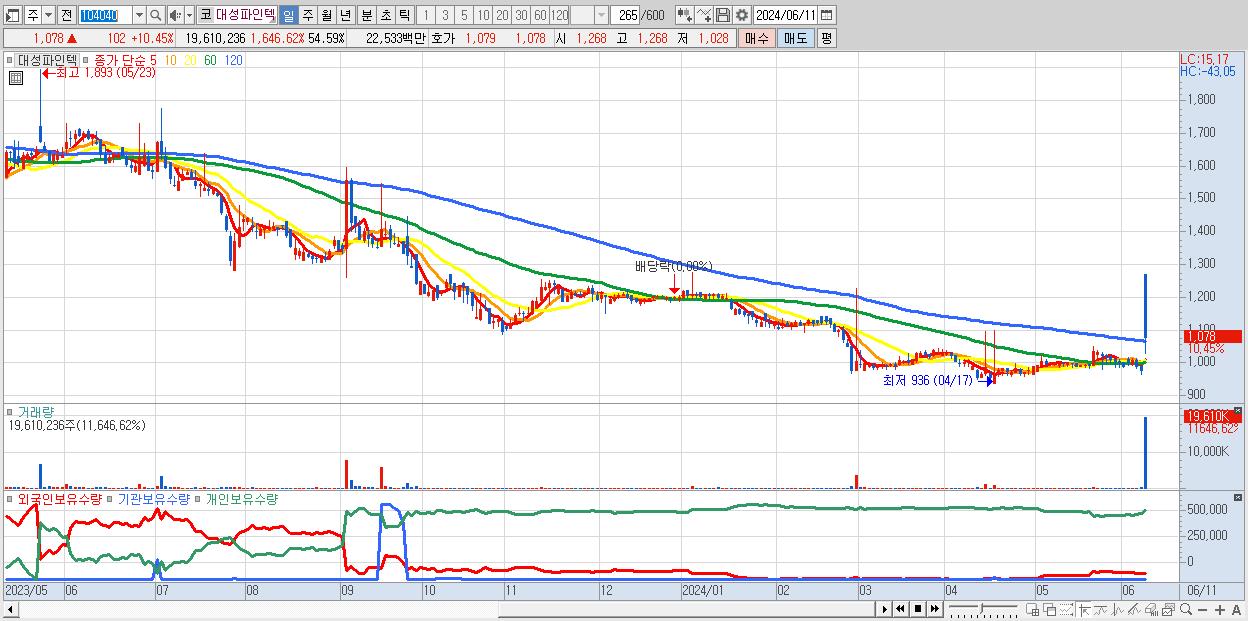Choose interval 5 button
This screenshot has height=621, width=1248.
pyautogui.click(x=464, y=15)
